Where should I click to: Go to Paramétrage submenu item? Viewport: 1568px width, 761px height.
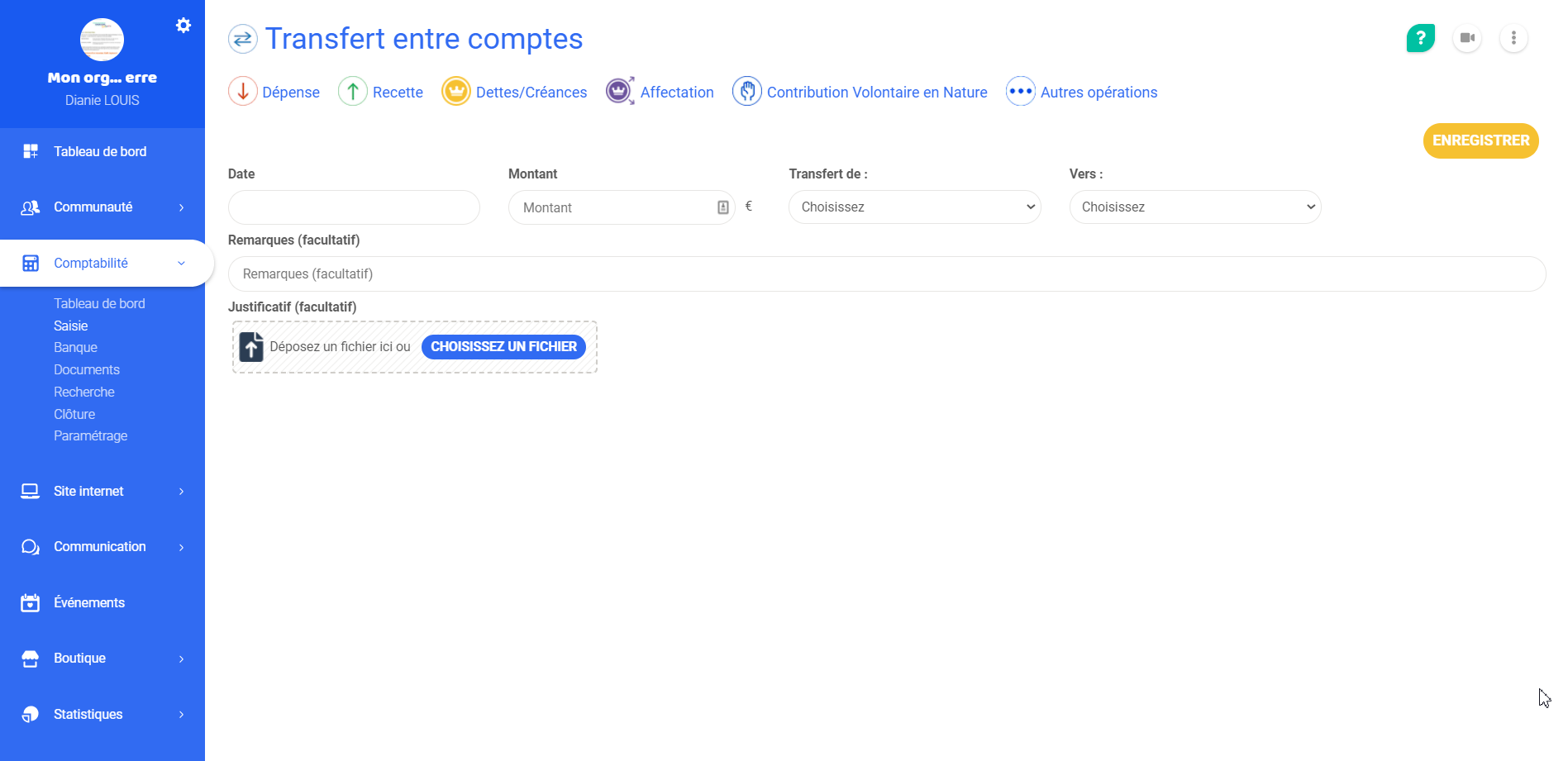(90, 436)
